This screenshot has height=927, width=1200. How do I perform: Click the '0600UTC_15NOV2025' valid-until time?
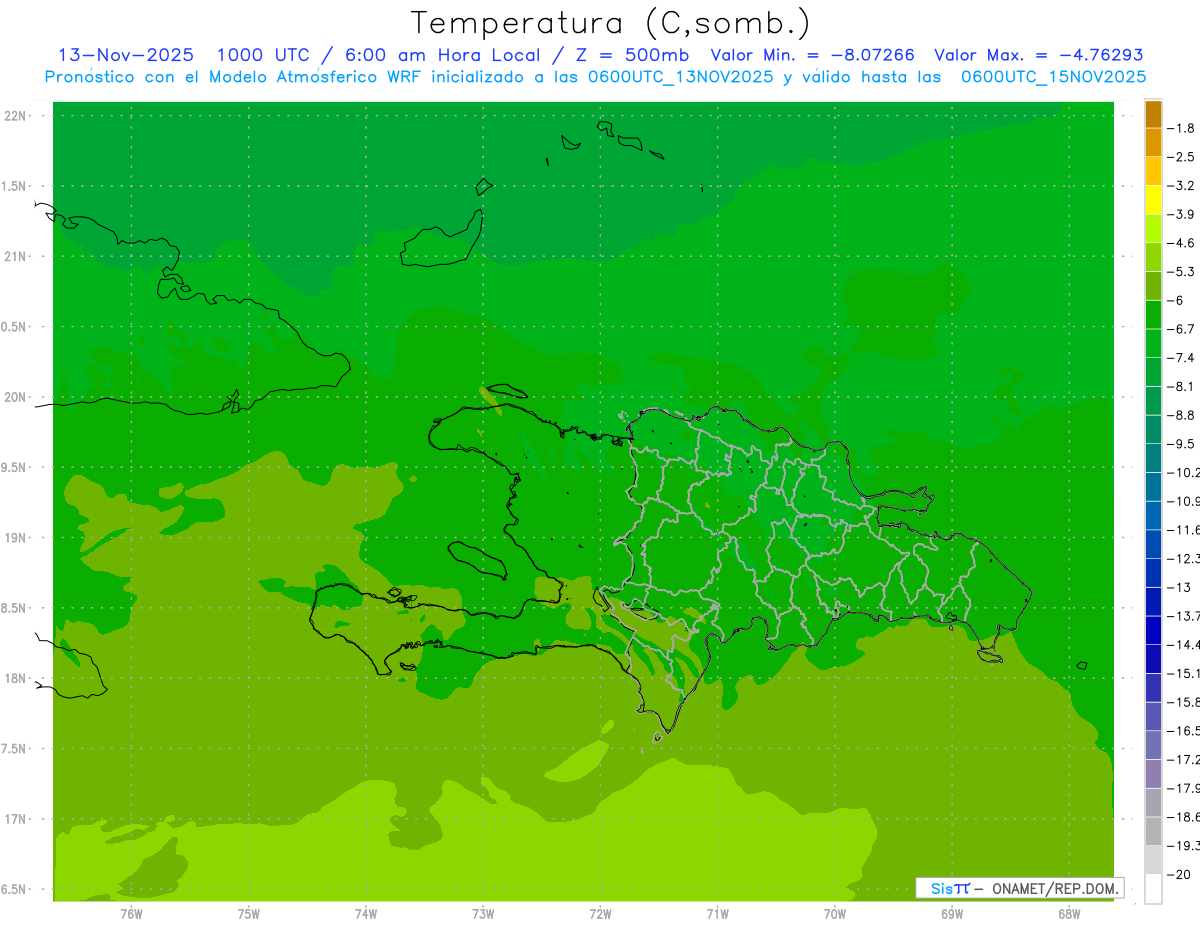pos(1053,76)
